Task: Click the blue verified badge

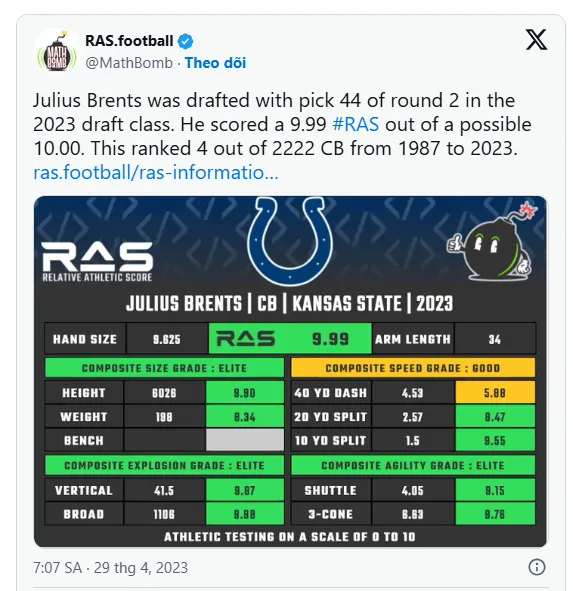Action: pos(185,41)
